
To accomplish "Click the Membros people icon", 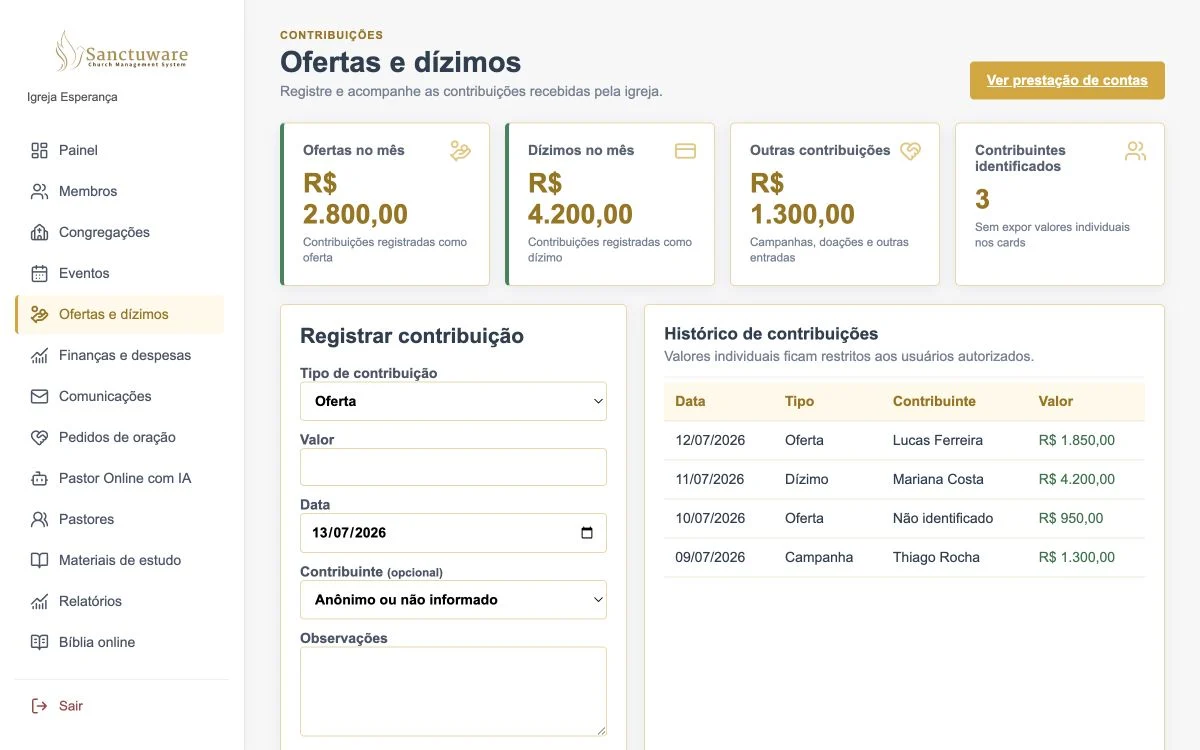I will coord(39,191).
